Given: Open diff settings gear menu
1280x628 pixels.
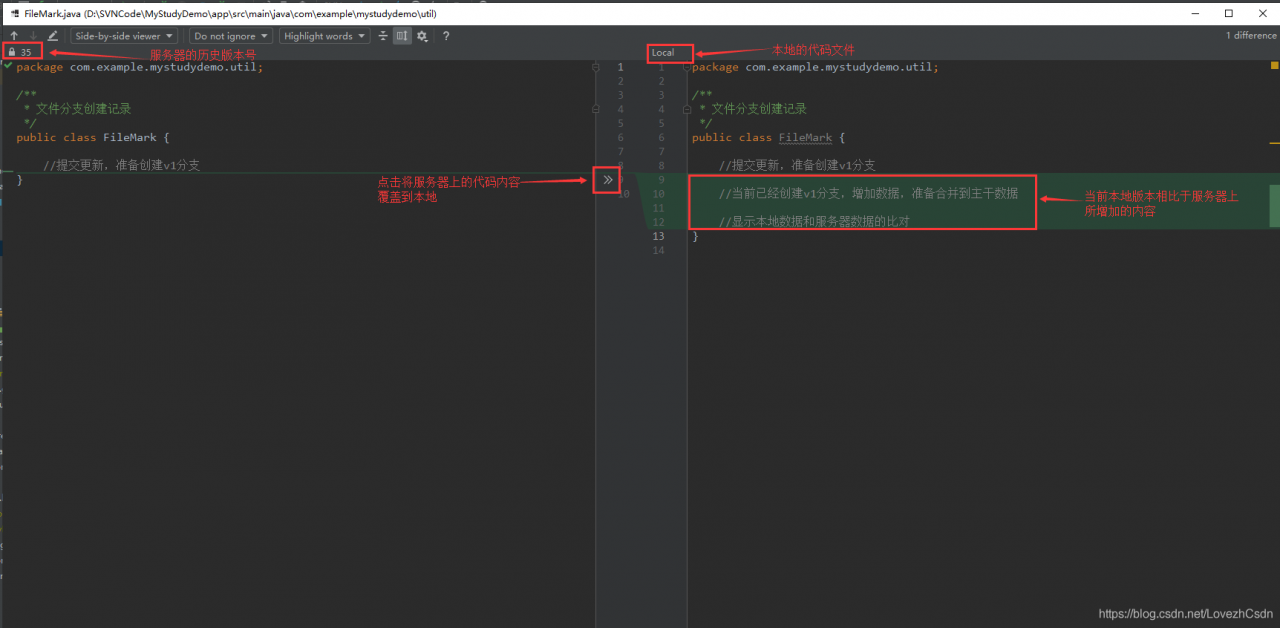Looking at the screenshot, I should click(x=422, y=36).
